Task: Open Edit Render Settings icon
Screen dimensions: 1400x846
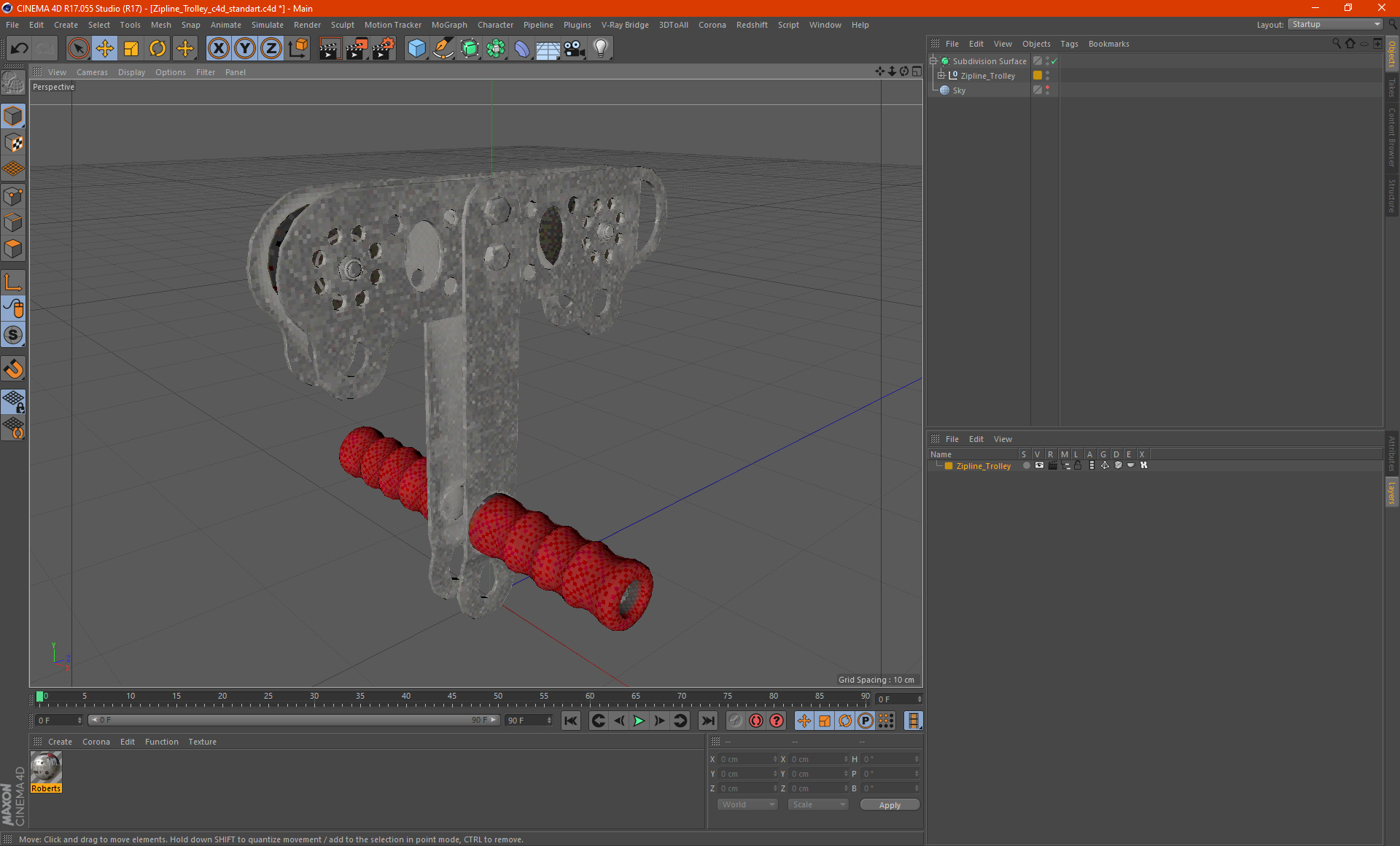Action: coord(384,49)
